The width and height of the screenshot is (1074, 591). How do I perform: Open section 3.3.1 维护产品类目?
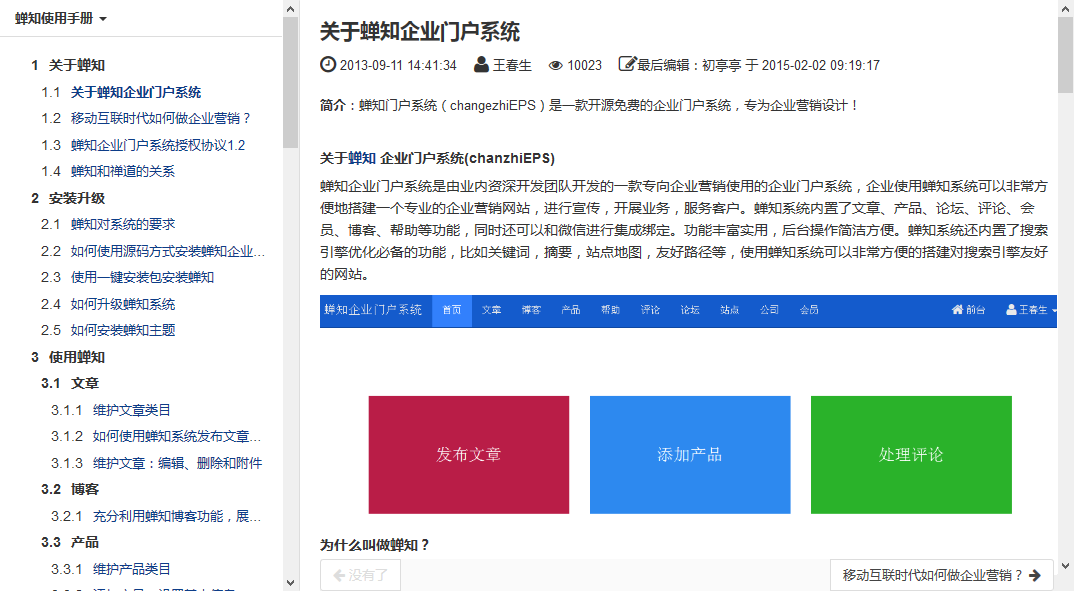[132, 569]
